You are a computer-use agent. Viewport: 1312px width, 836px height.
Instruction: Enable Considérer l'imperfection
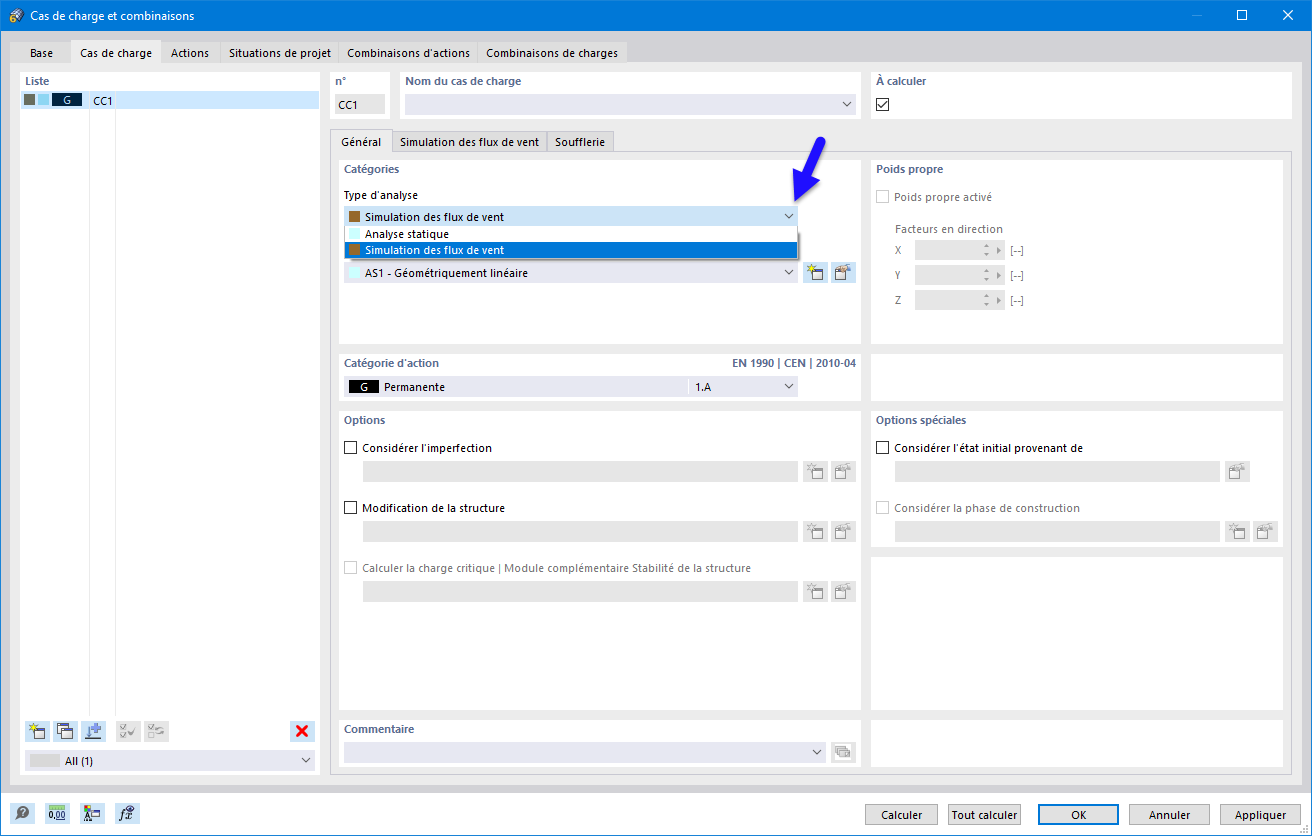click(350, 448)
